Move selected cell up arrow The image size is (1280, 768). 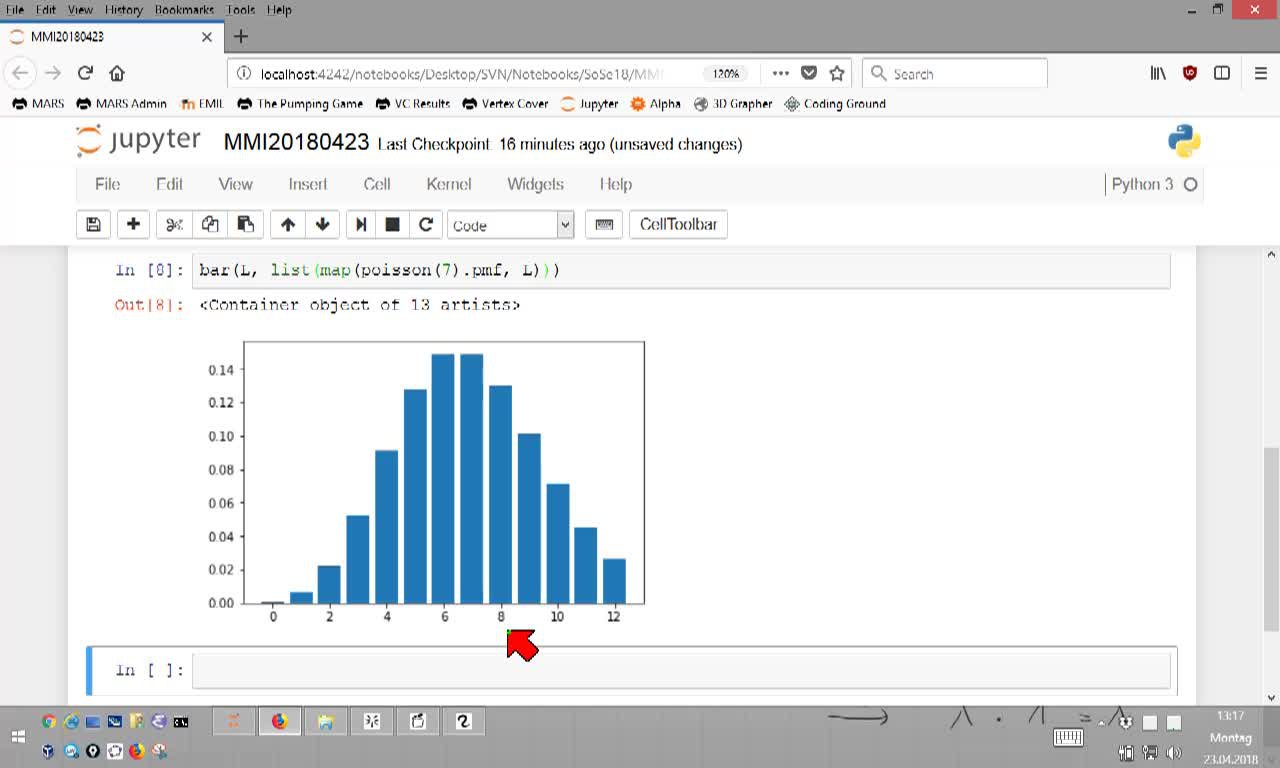(288, 224)
